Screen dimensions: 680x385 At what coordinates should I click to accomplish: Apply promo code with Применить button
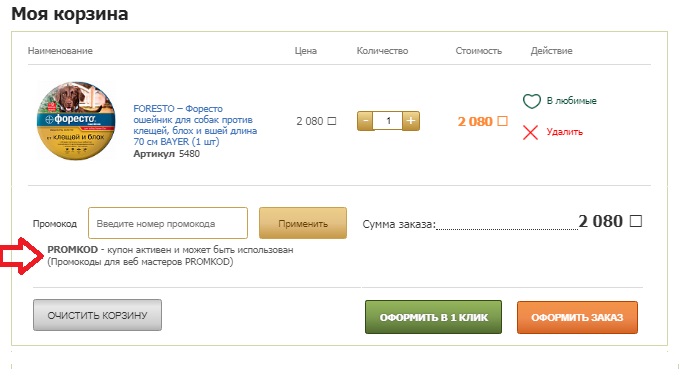(303, 223)
